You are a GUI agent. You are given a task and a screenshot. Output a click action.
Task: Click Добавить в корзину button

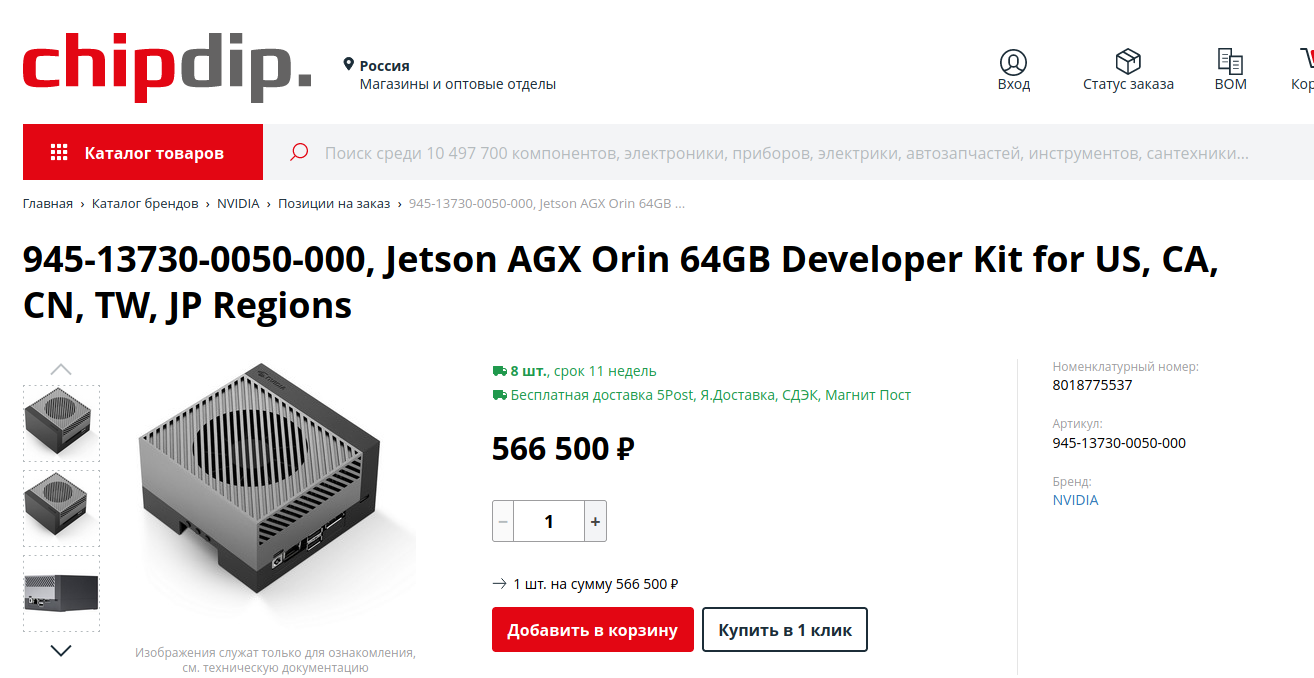click(593, 630)
